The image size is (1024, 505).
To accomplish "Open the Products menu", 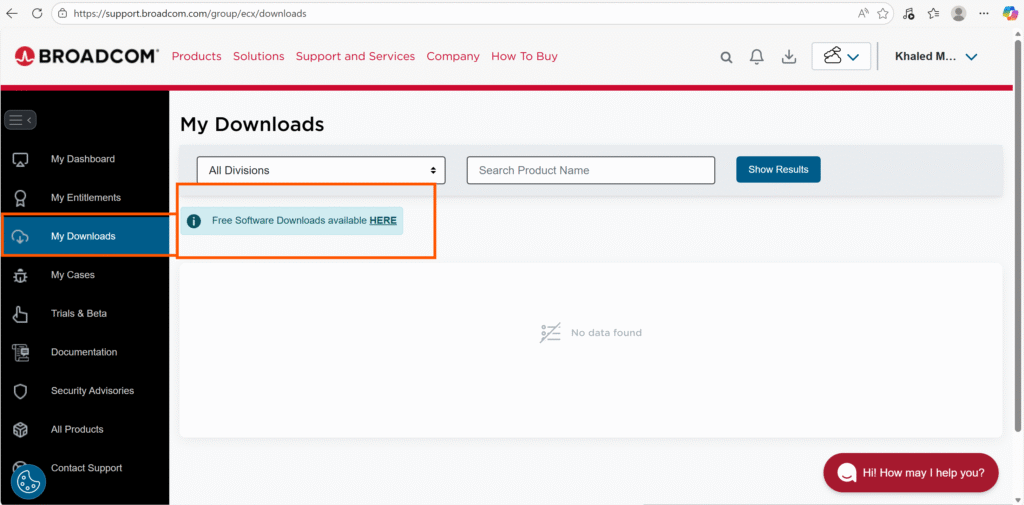I will coord(196,56).
